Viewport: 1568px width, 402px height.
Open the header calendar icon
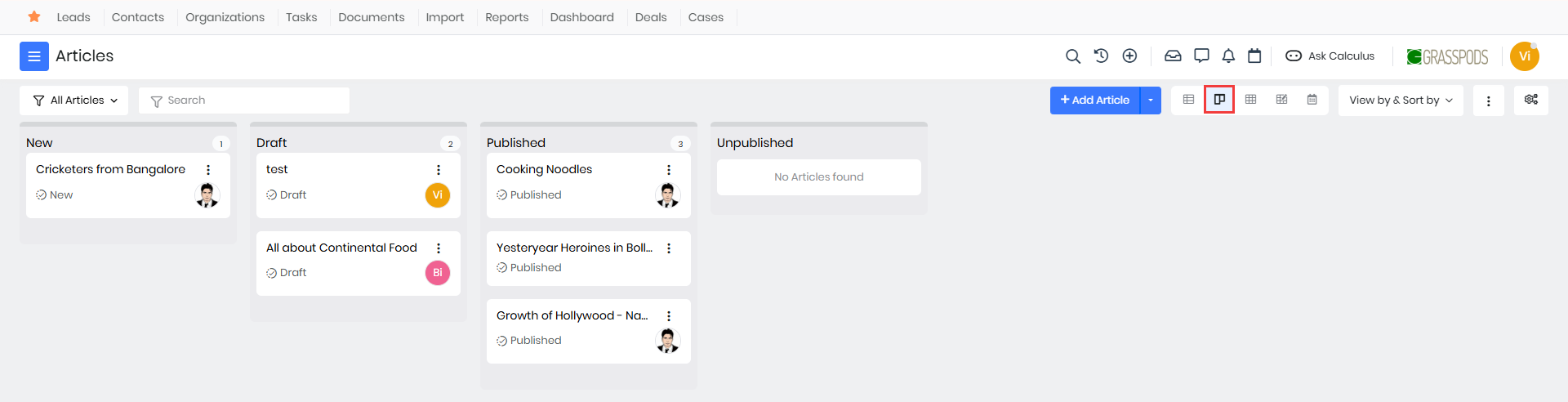(x=1254, y=56)
